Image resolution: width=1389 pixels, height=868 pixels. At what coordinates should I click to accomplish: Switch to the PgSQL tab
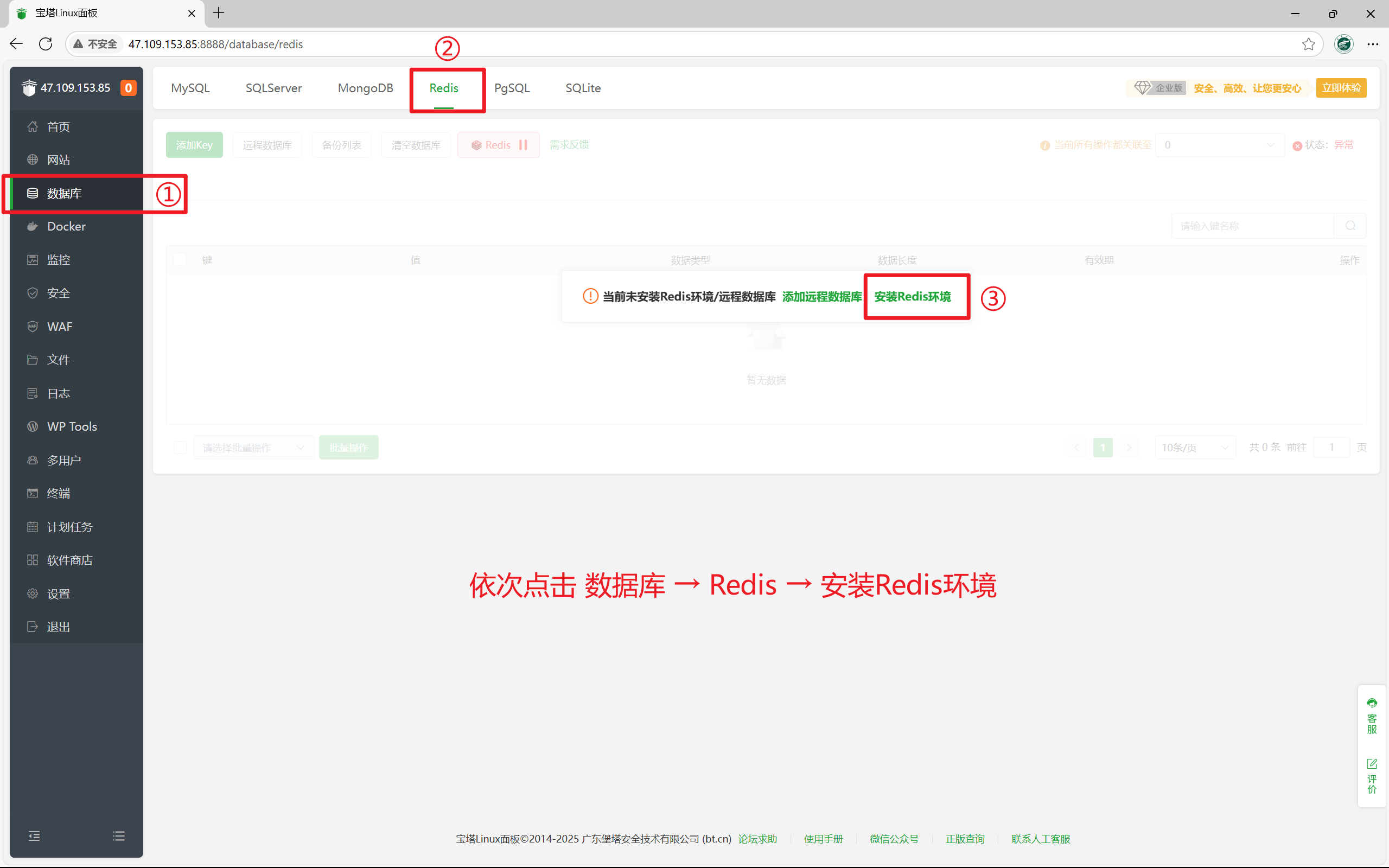coord(512,88)
